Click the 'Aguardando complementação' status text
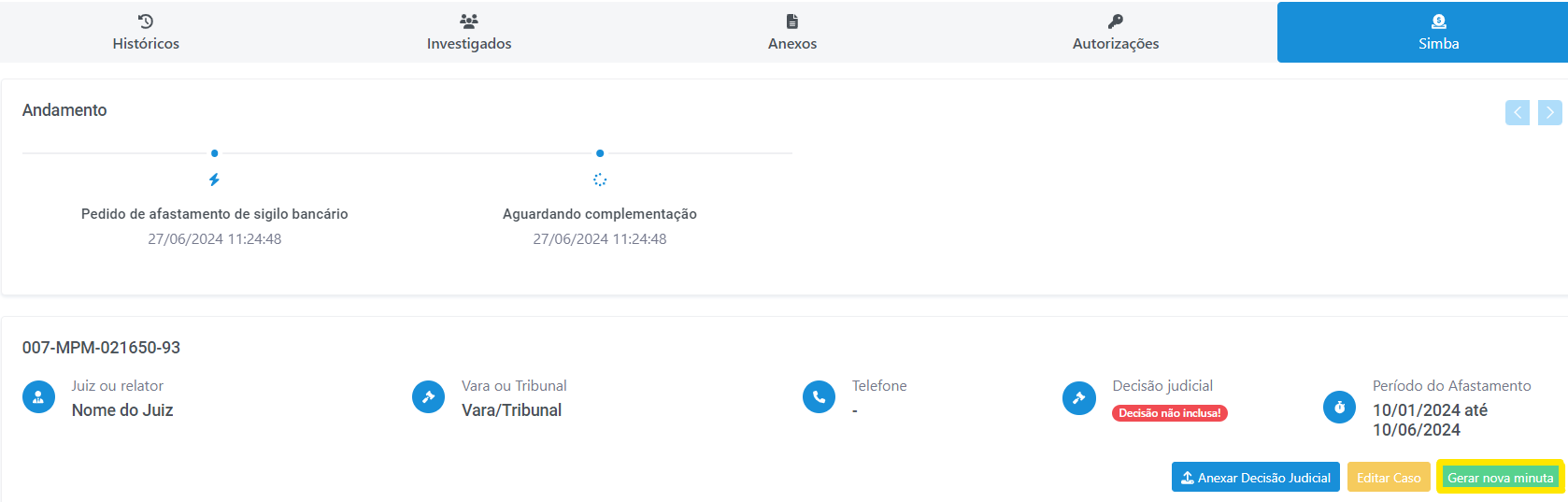 pyautogui.click(x=600, y=214)
